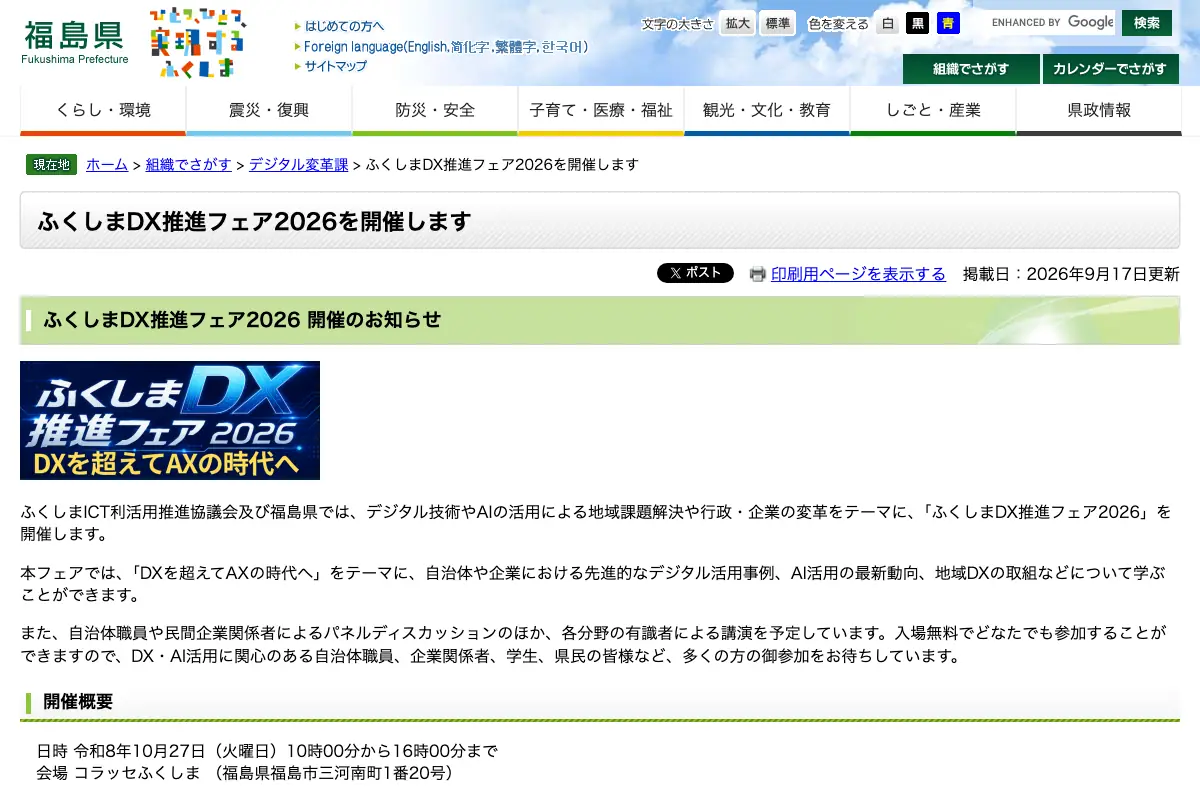Select blue 青 color scheme
Image resolution: width=1200 pixels, height=800 pixels.
pos(948,23)
